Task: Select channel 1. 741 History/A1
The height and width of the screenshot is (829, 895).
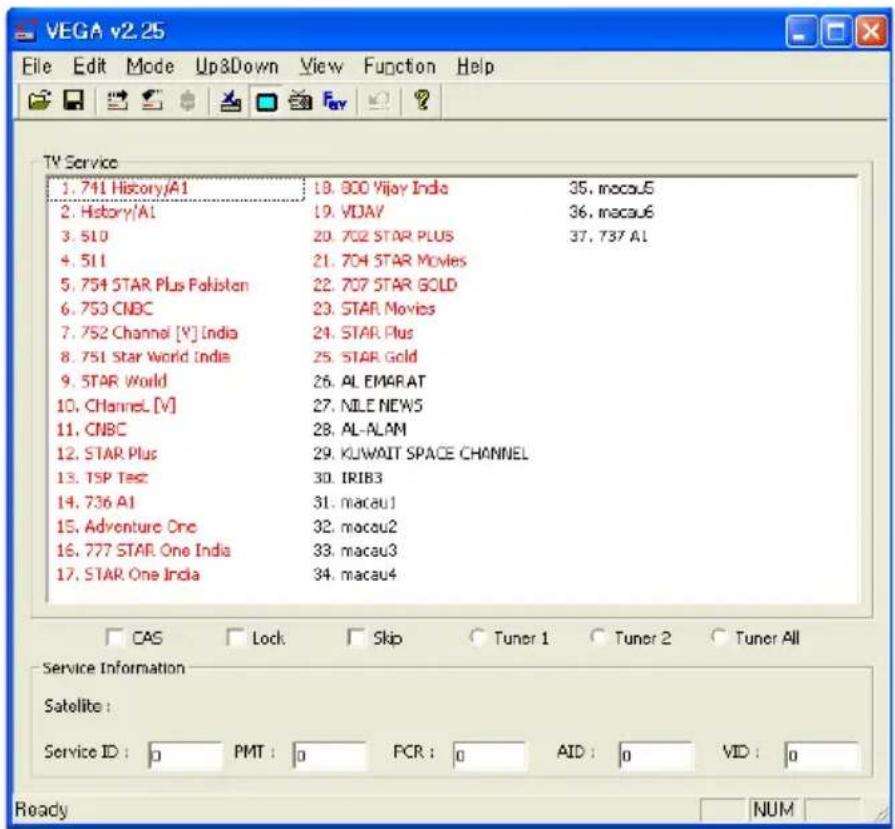Action: coord(176,188)
